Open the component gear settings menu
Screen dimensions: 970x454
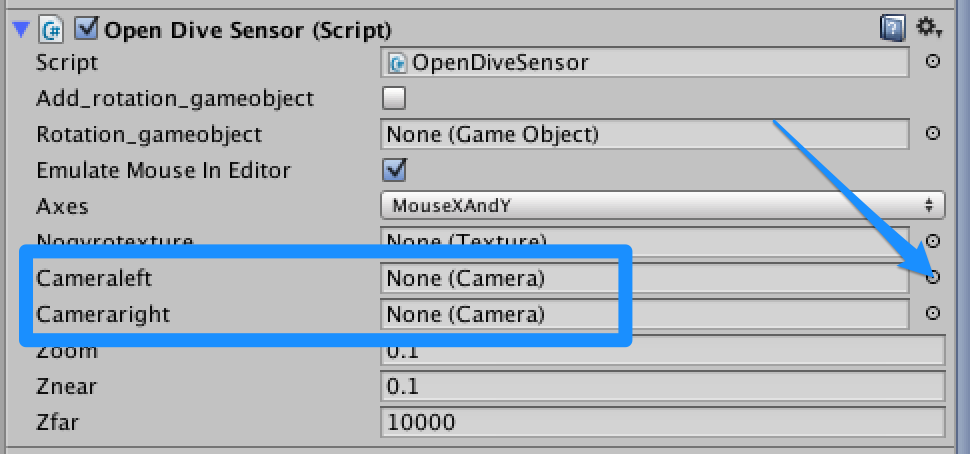(928, 27)
